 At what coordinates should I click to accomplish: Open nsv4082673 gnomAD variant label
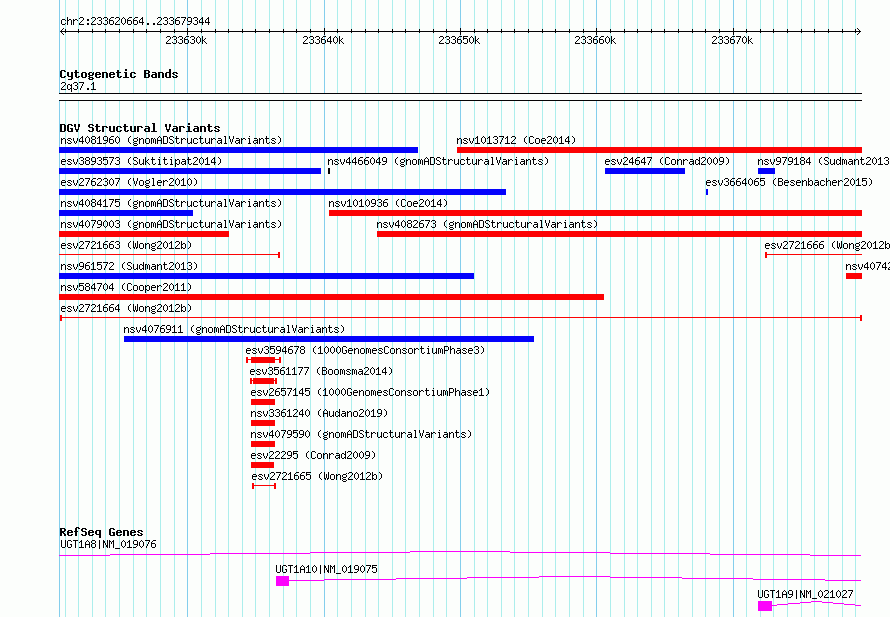point(487,224)
